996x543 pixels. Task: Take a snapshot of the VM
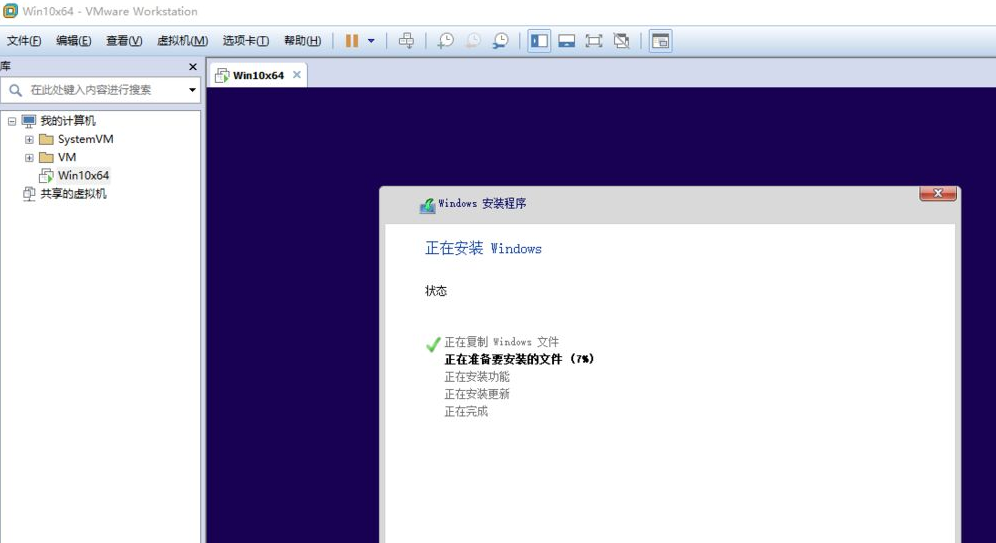[x=445, y=41]
